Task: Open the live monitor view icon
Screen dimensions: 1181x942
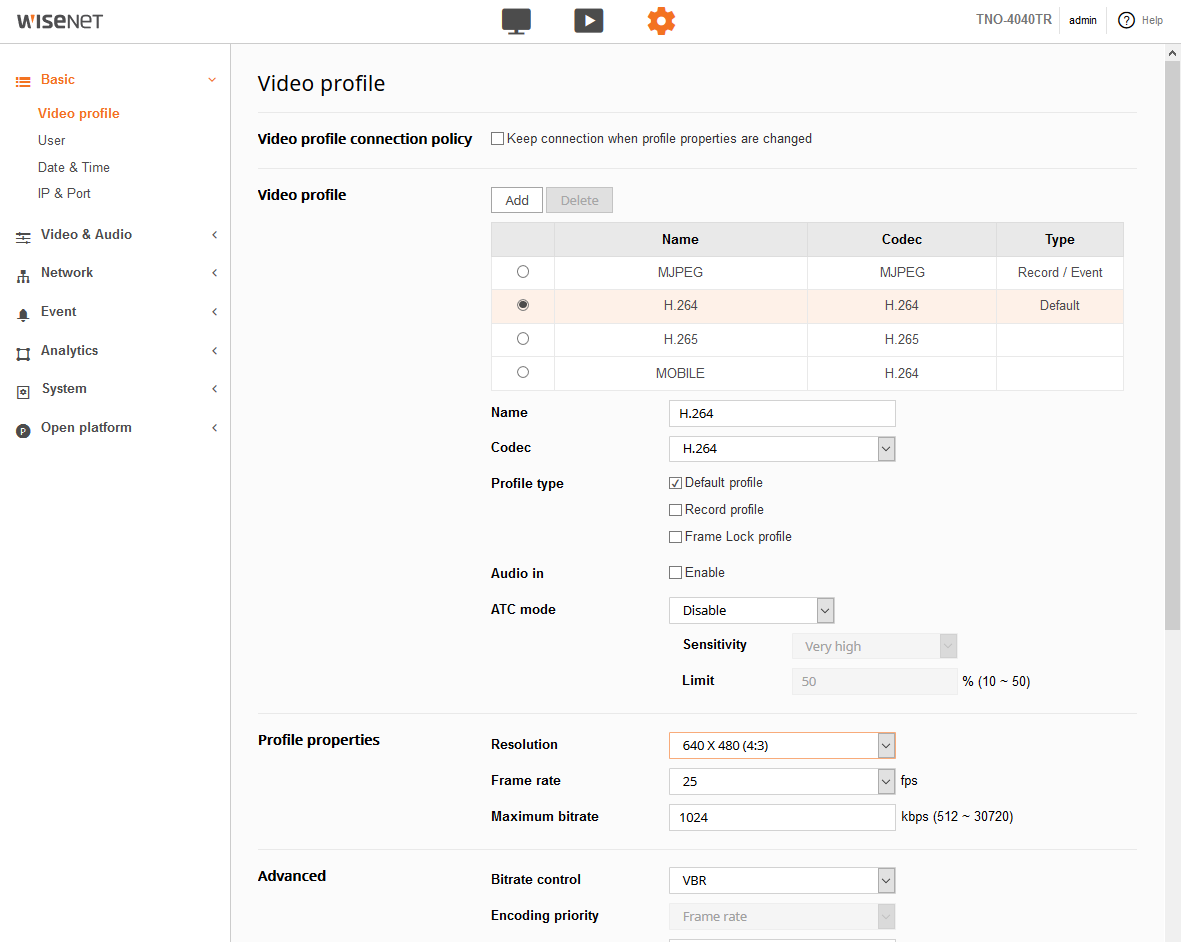Action: tap(516, 21)
